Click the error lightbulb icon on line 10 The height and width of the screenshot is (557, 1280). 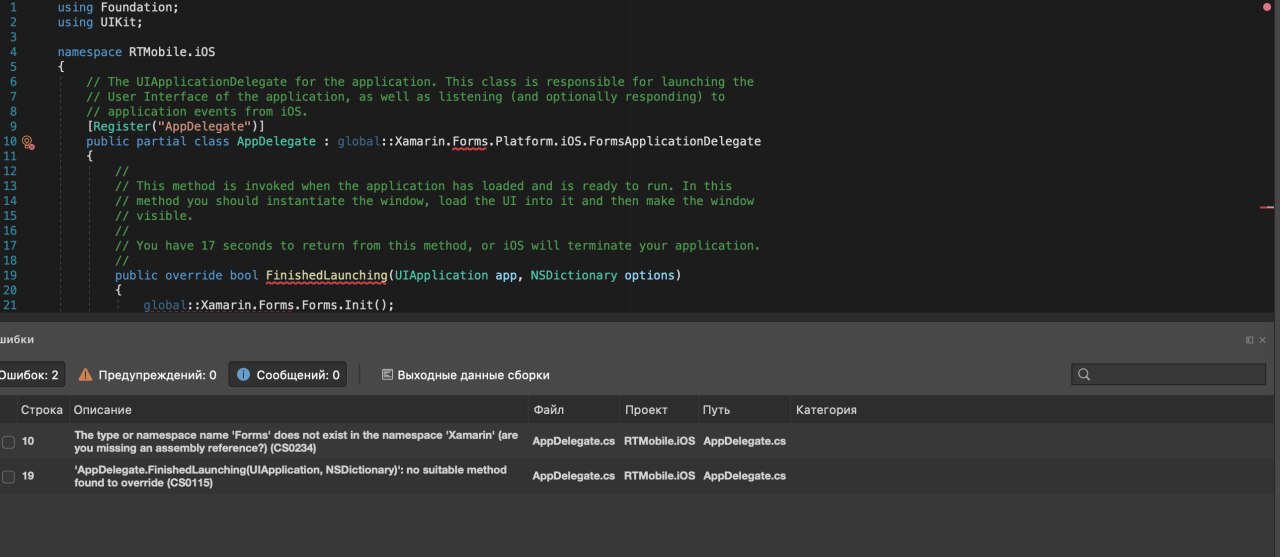[28, 142]
